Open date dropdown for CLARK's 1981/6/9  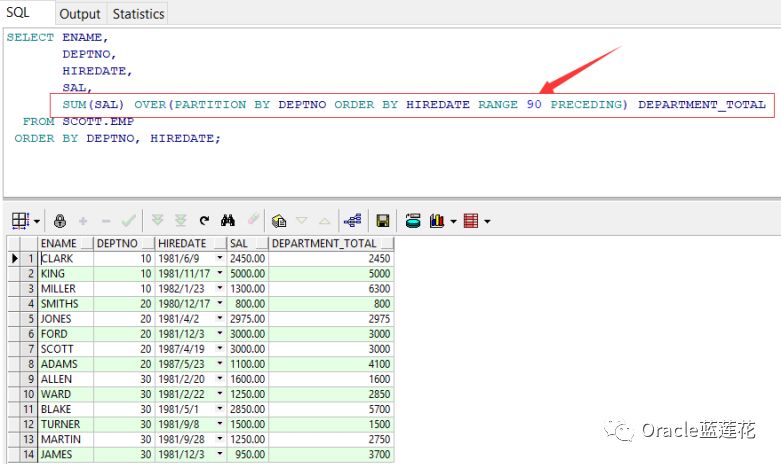point(220,258)
